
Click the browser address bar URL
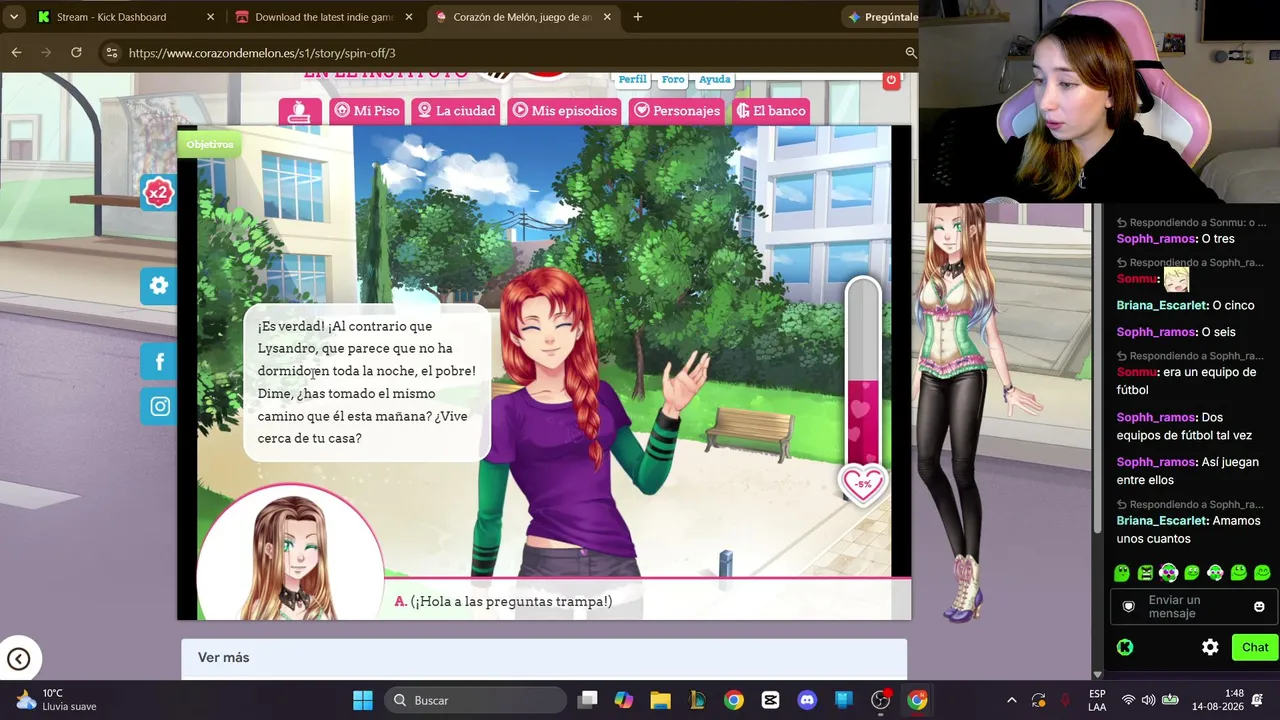pyautogui.click(x=262, y=53)
